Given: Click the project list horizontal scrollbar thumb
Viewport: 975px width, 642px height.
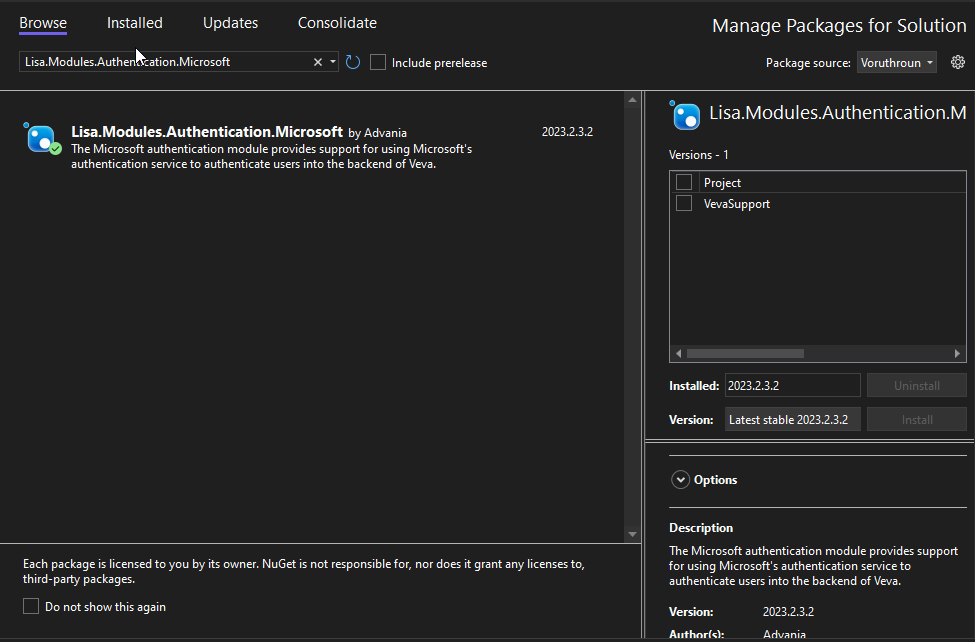Looking at the screenshot, I should tap(745, 353).
